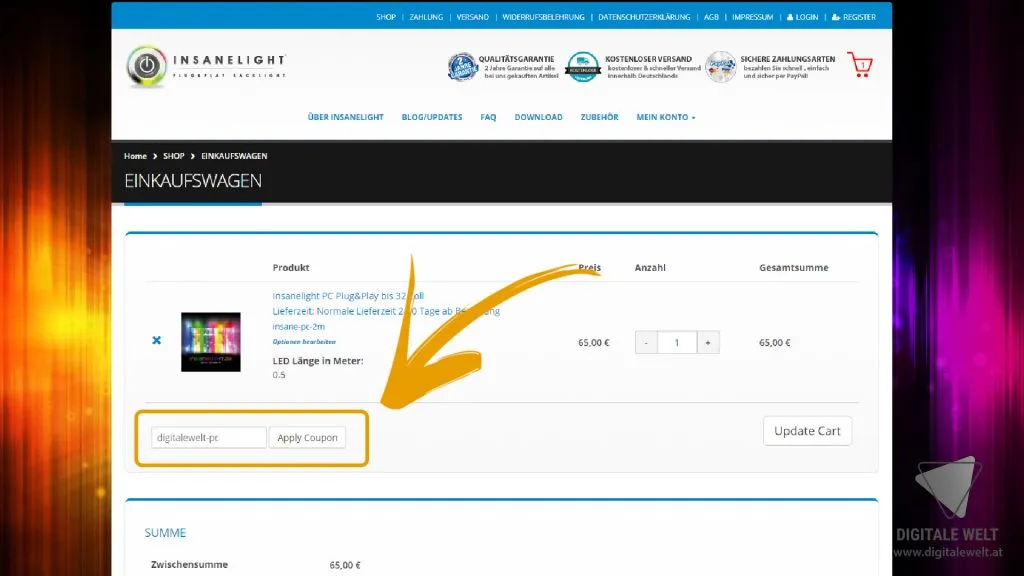Screen dimensions: 1024x576
Task: Click the KOSTENLOSER VERSAND heading text
Action: (x=648, y=59)
